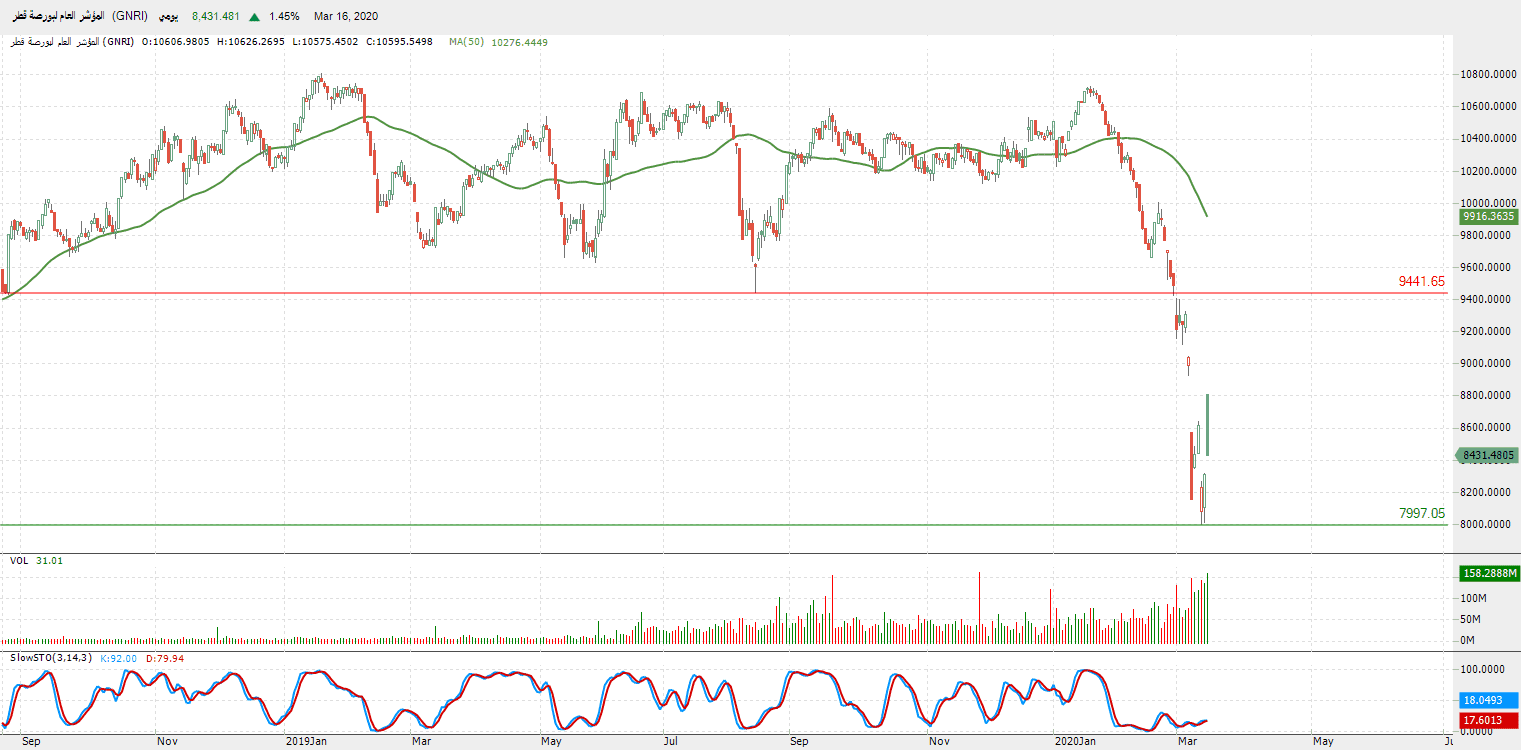This screenshot has height=750, width=1521.
Task: Click the 9800.0000 price axis label
Action: pos(1487,235)
